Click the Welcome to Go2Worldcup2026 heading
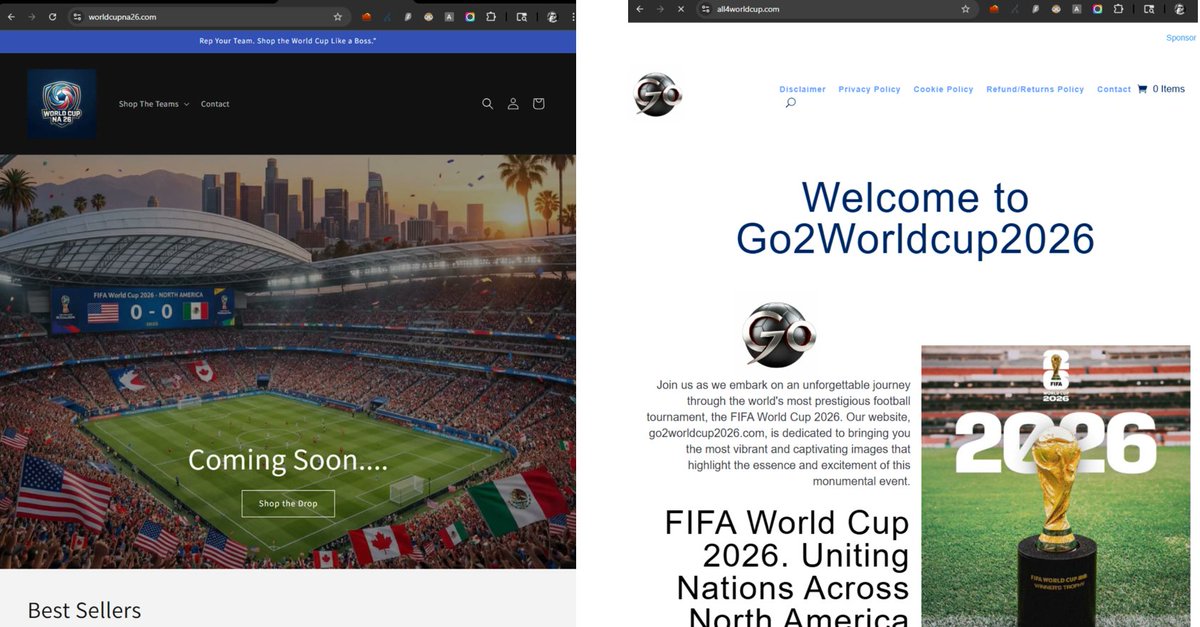 915,218
